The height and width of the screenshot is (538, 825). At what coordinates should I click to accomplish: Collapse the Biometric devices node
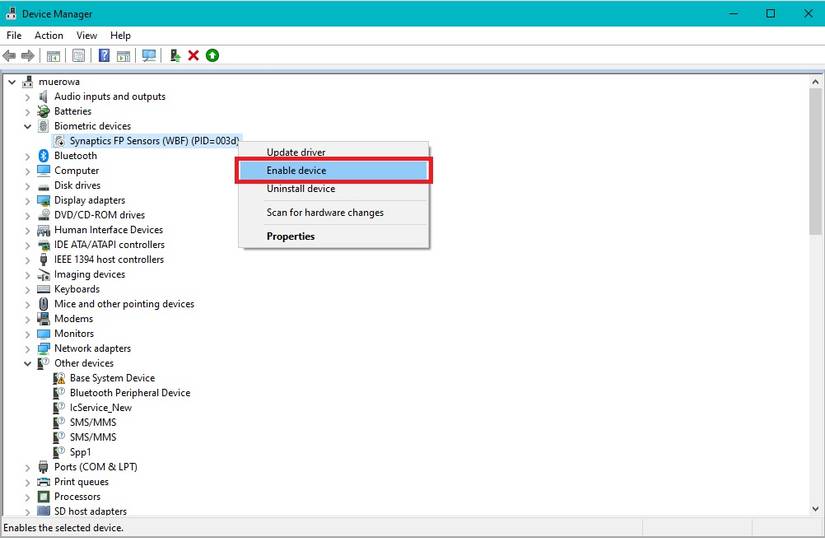pyautogui.click(x=27, y=126)
